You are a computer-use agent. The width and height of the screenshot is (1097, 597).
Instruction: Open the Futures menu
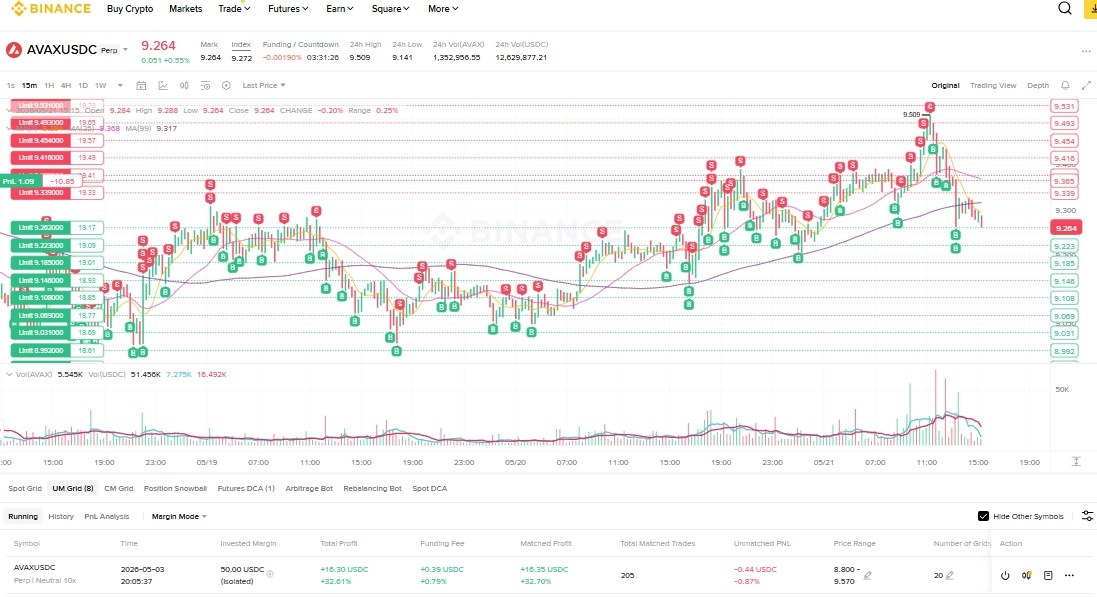point(288,8)
